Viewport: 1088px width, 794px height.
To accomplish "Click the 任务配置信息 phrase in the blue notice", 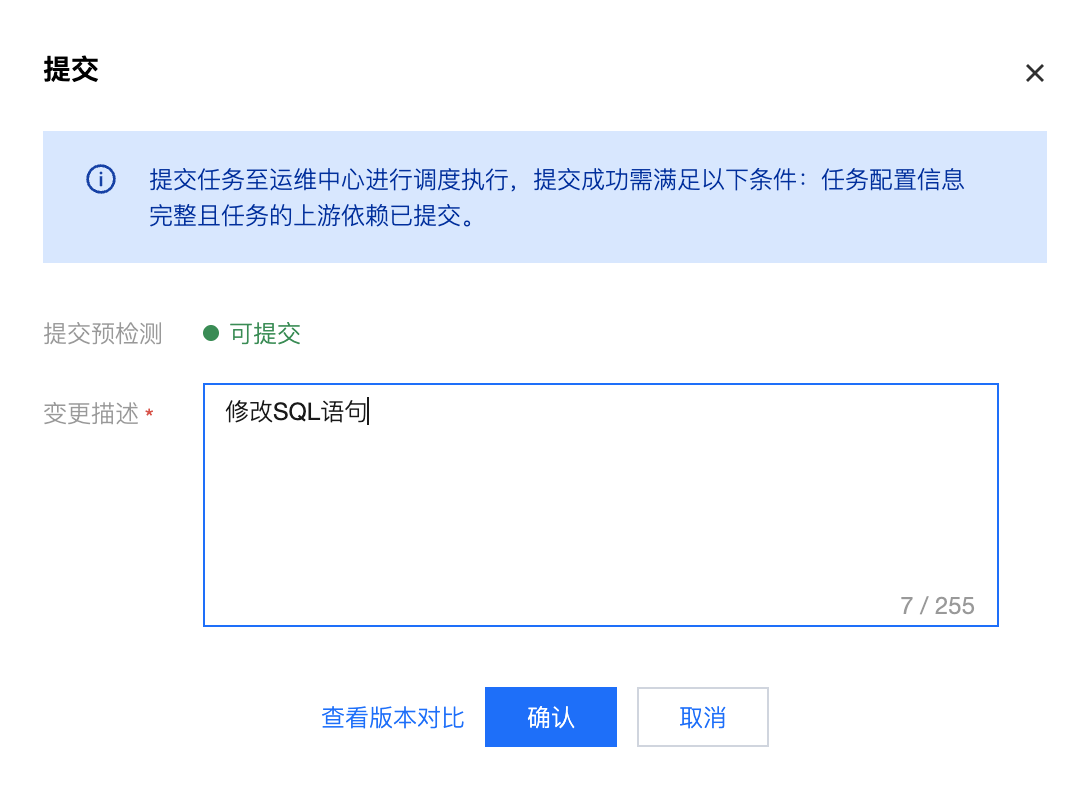I will pyautogui.click(x=892, y=180).
